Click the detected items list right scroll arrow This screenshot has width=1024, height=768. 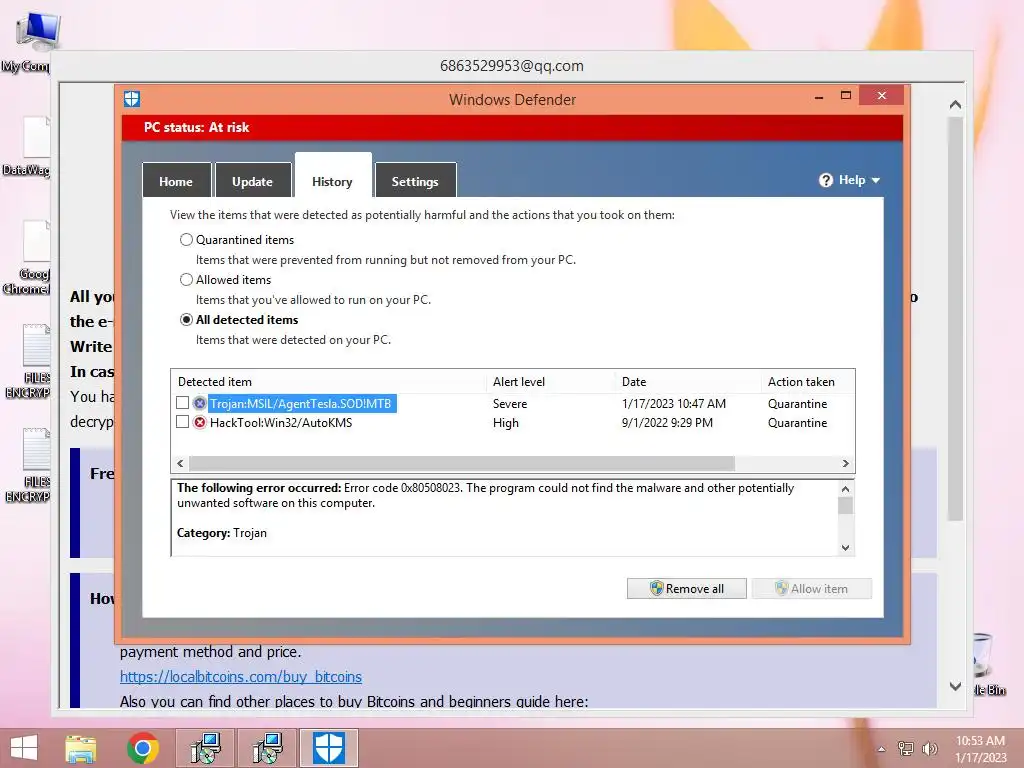(x=846, y=463)
